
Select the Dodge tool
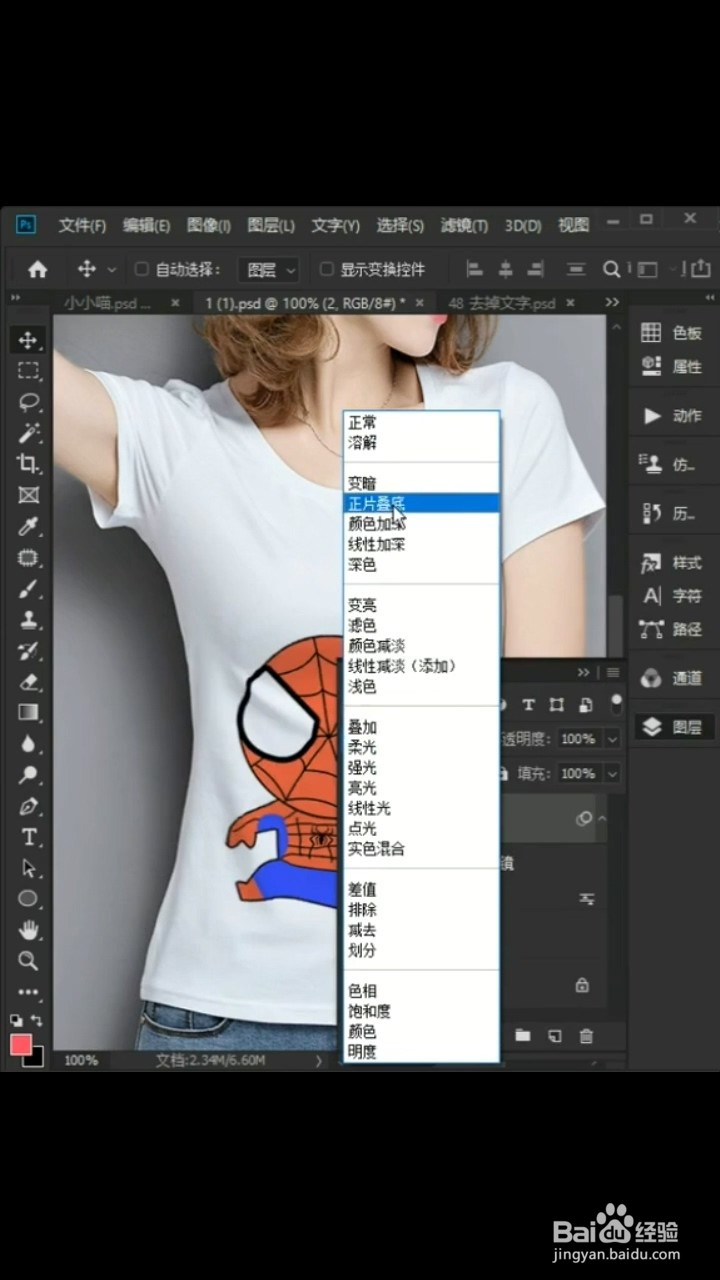[28, 775]
